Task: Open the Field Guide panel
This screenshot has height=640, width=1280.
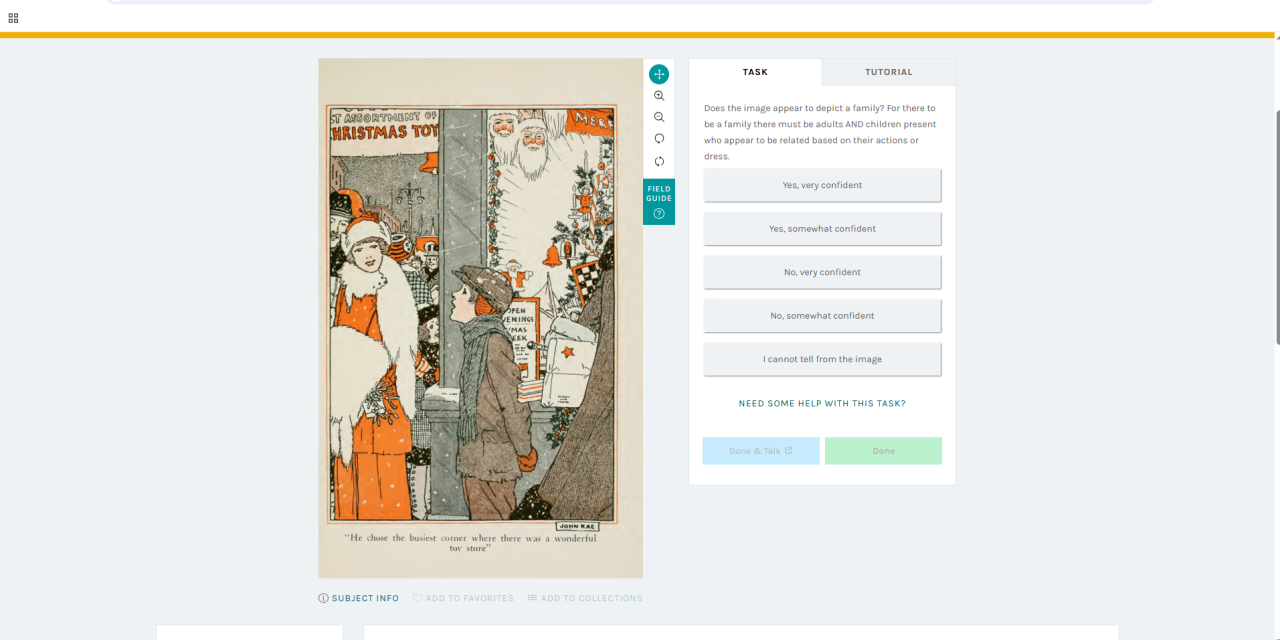Action: [659, 201]
